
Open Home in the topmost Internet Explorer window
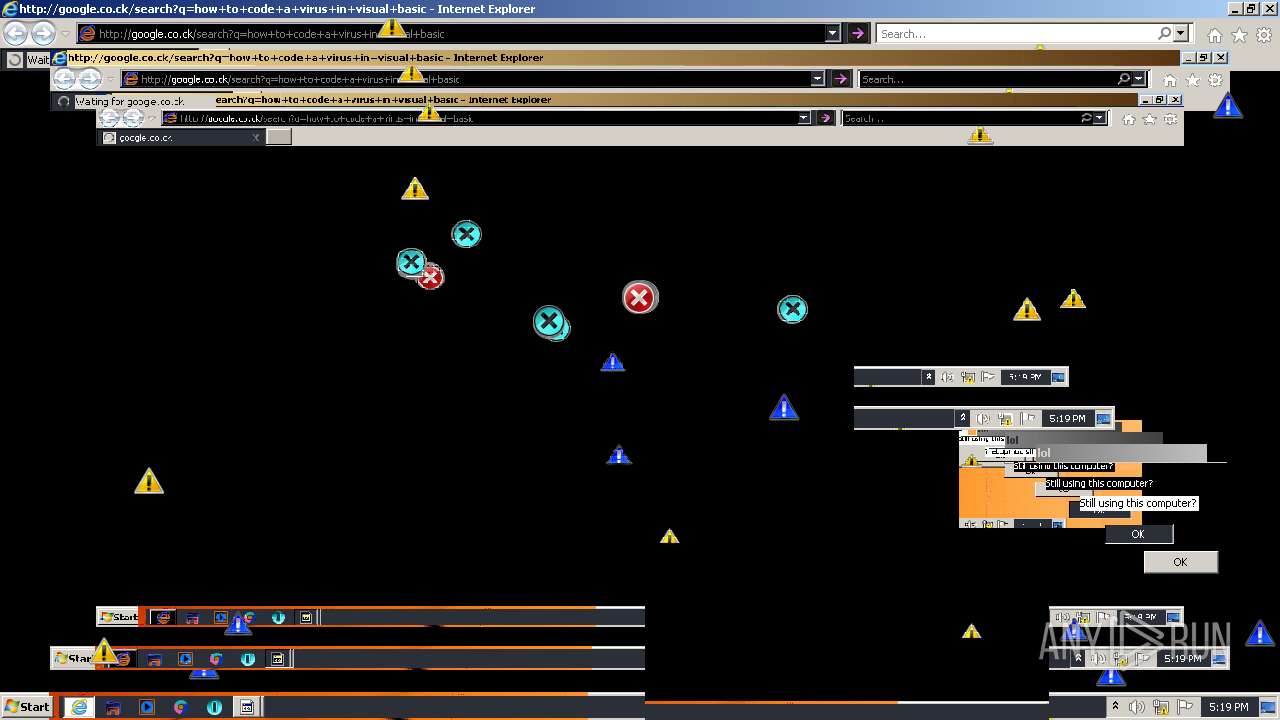(x=1214, y=35)
